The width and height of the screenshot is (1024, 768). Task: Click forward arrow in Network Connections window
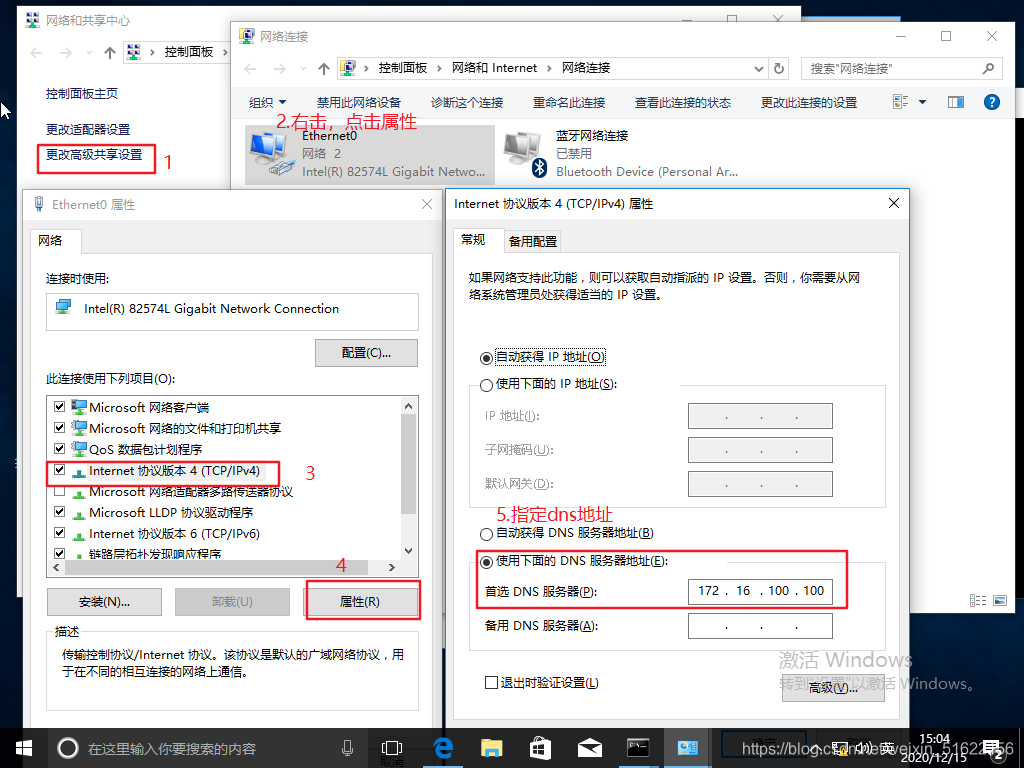[280, 69]
